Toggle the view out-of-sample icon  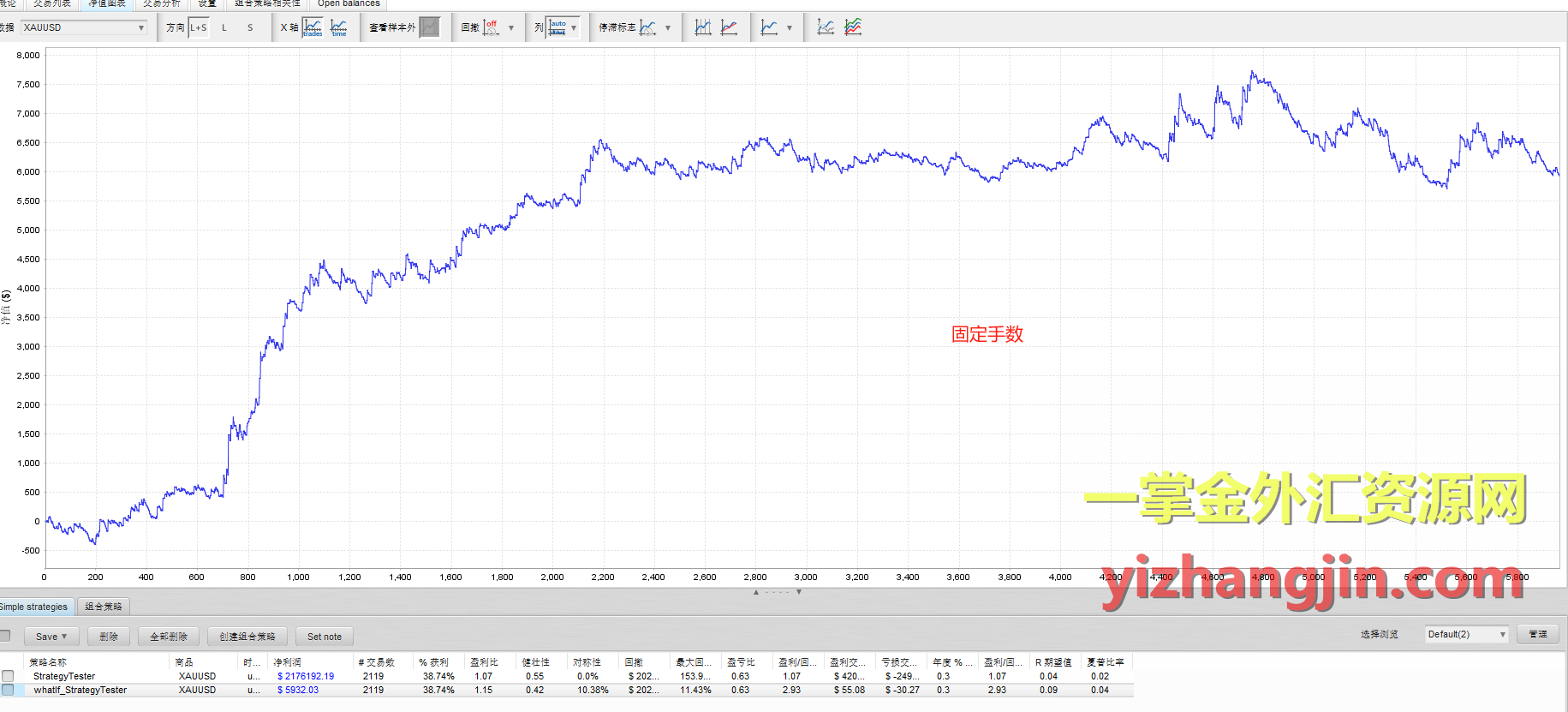[x=430, y=27]
